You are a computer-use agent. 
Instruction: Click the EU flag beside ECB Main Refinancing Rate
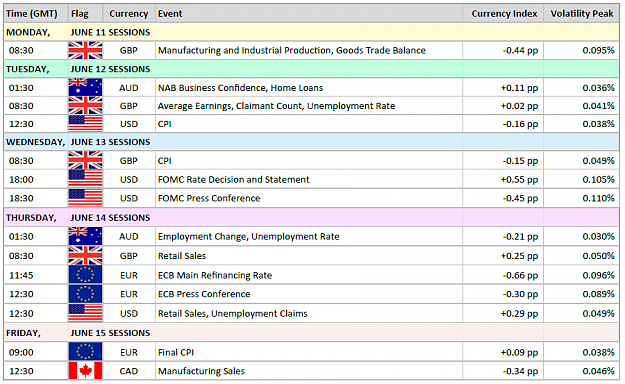coord(85,275)
